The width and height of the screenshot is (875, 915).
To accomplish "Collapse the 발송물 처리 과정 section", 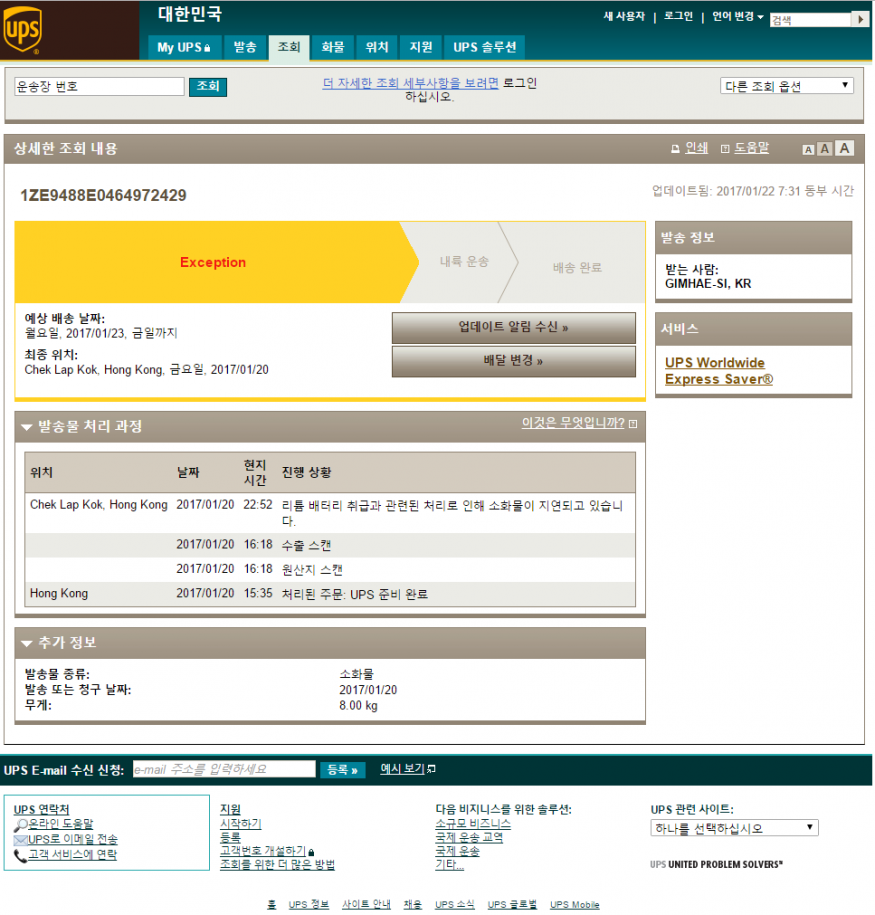I will 26,427.
